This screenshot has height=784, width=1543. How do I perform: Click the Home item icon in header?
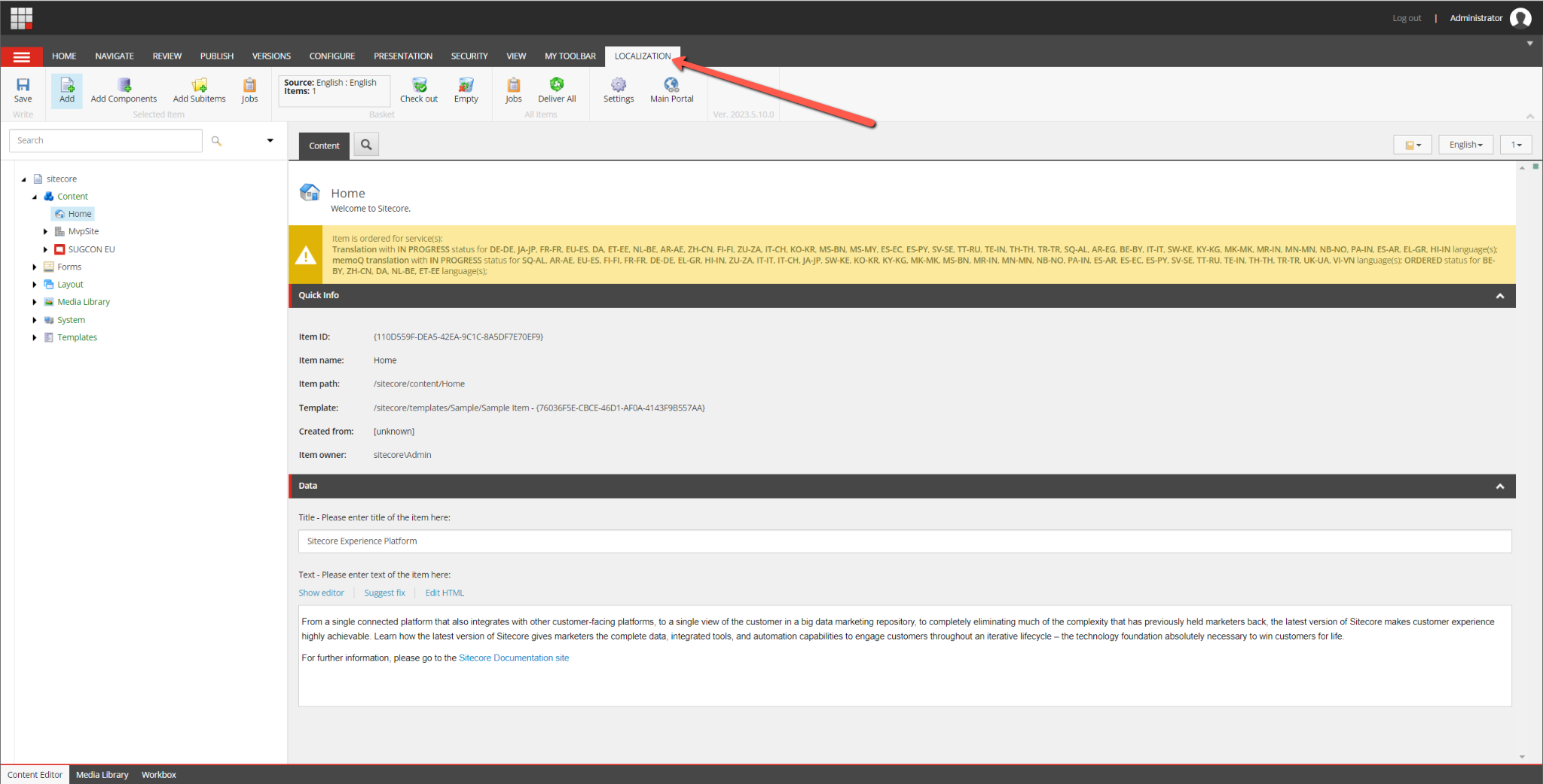tap(310, 193)
